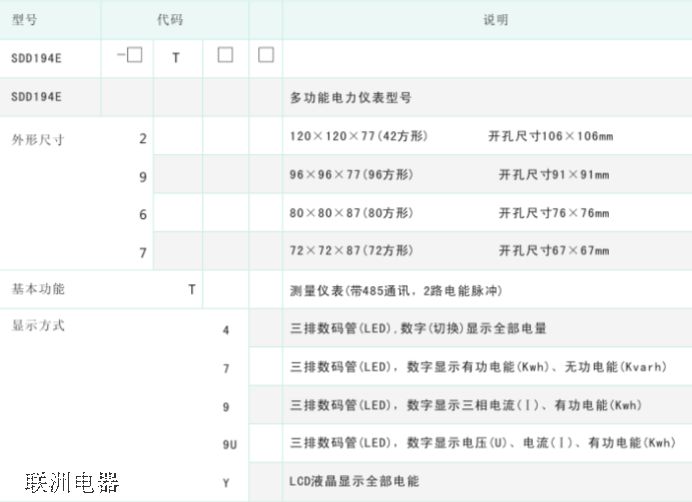This screenshot has height=502, width=692.
Task: Check the first empty box after the dash
Action: point(134,56)
